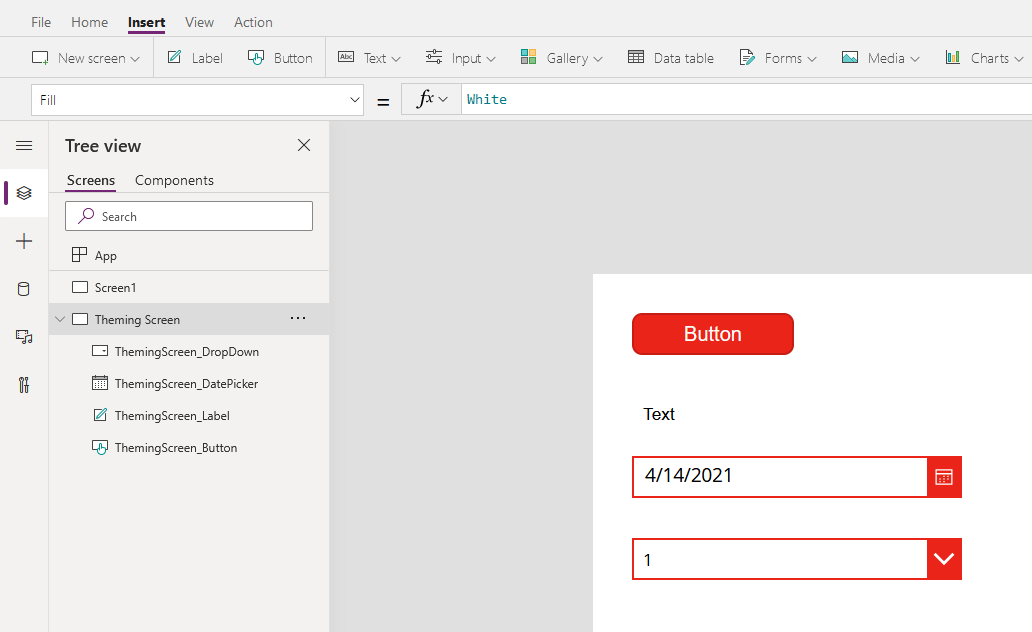Open the Data sources cylinder icon
This screenshot has height=632, width=1032.
point(24,289)
